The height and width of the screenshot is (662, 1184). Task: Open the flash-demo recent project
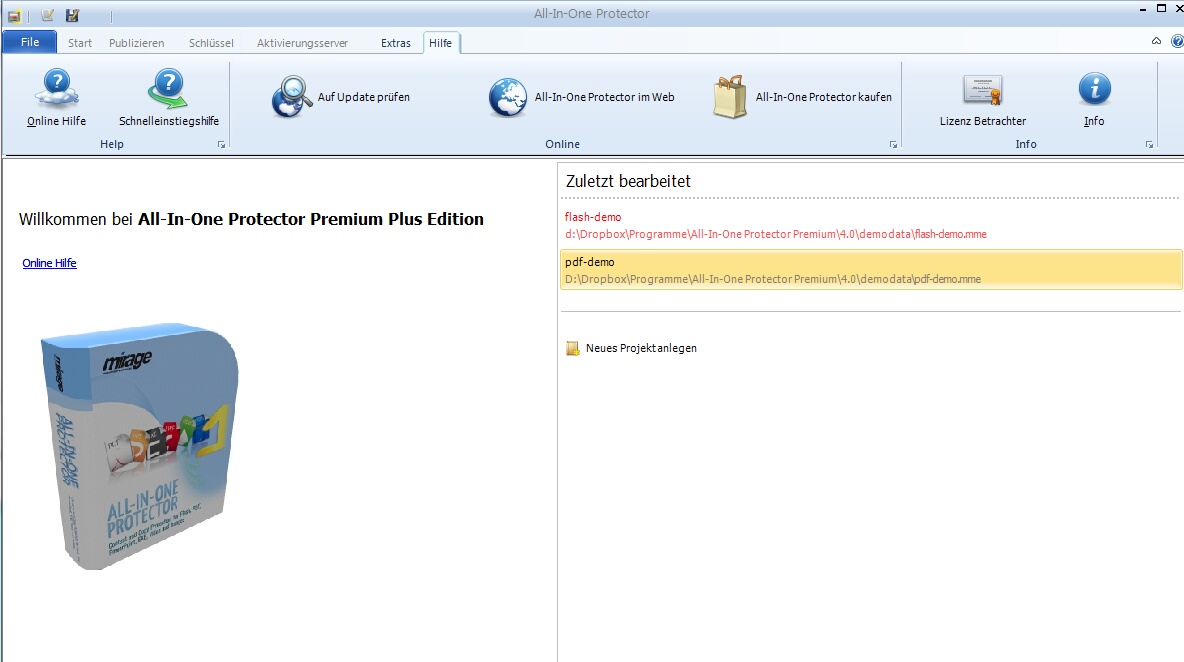coord(593,217)
